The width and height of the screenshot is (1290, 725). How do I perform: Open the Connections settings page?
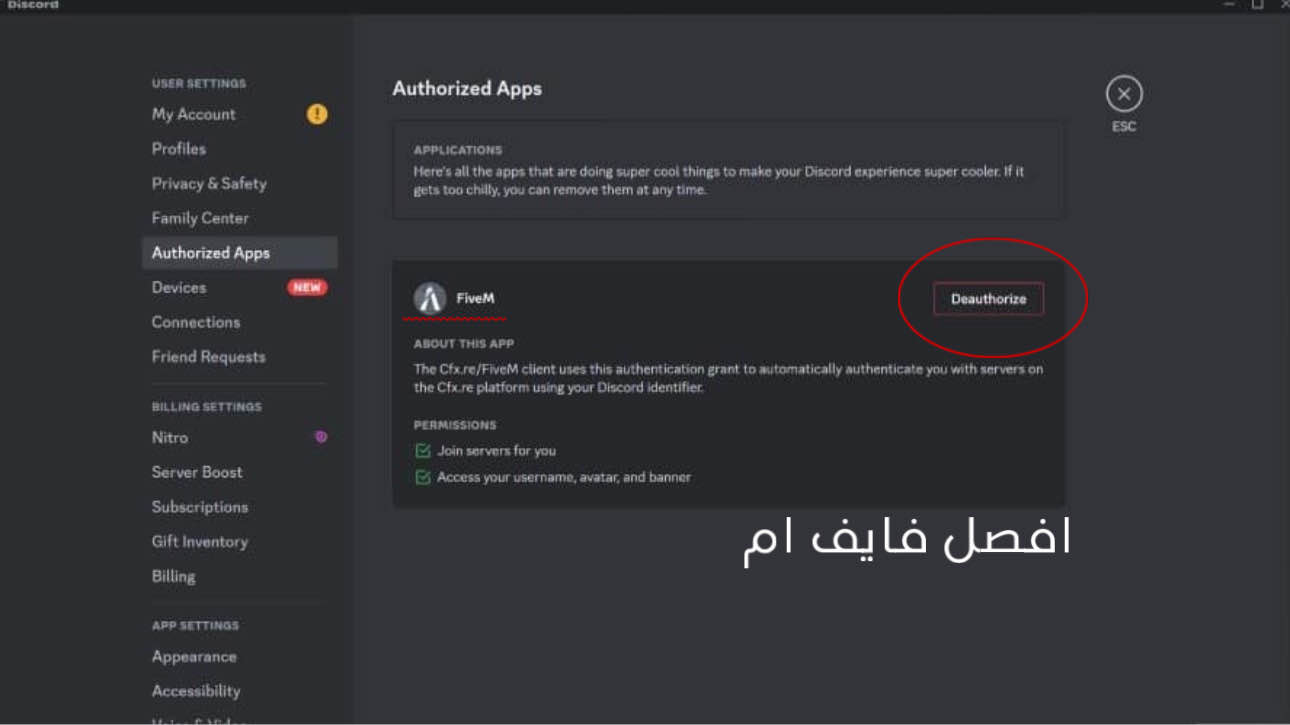click(x=196, y=322)
